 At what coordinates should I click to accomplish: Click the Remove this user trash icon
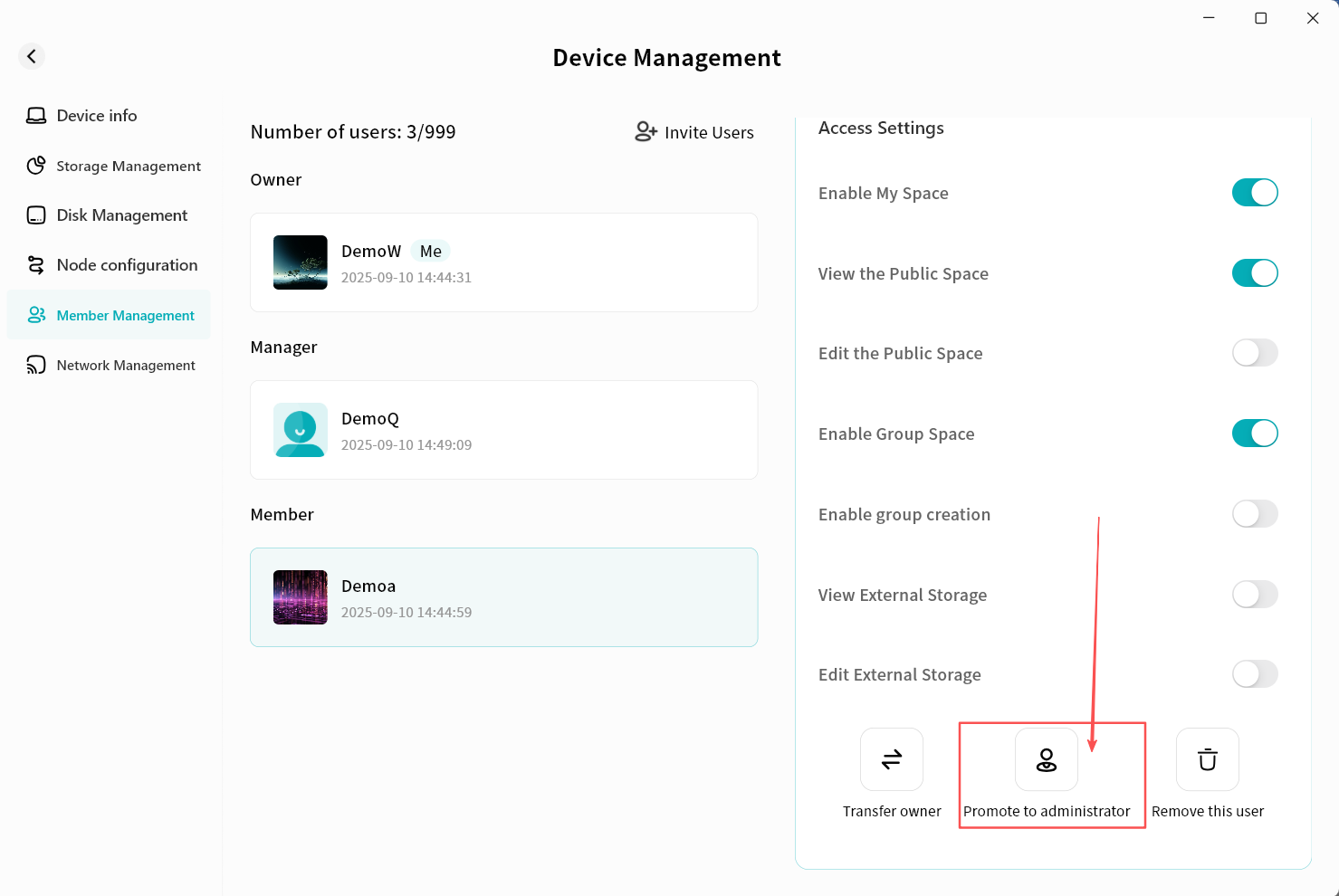[x=1207, y=759]
